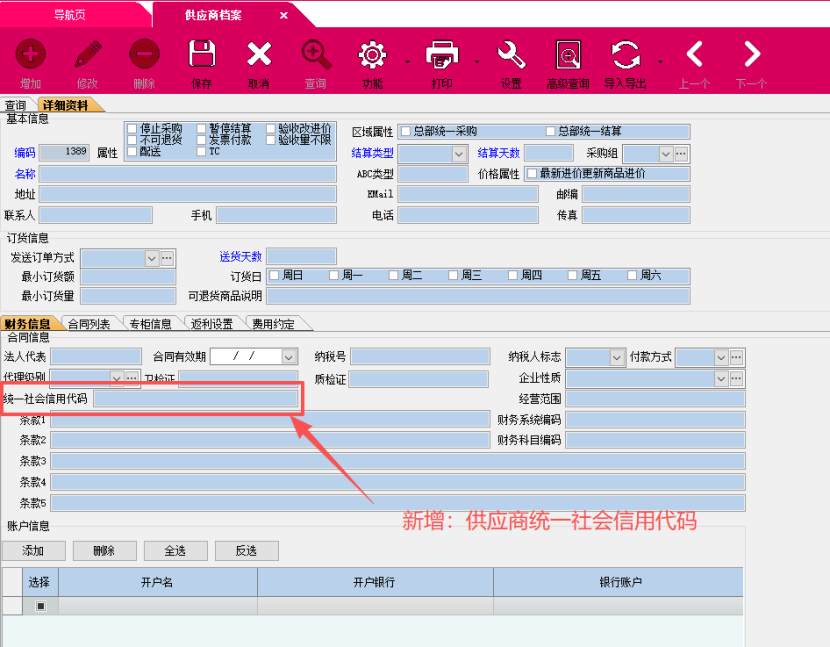The width and height of the screenshot is (830, 647).
Task: Open 企业性质 dropdown
Action: (x=721, y=379)
